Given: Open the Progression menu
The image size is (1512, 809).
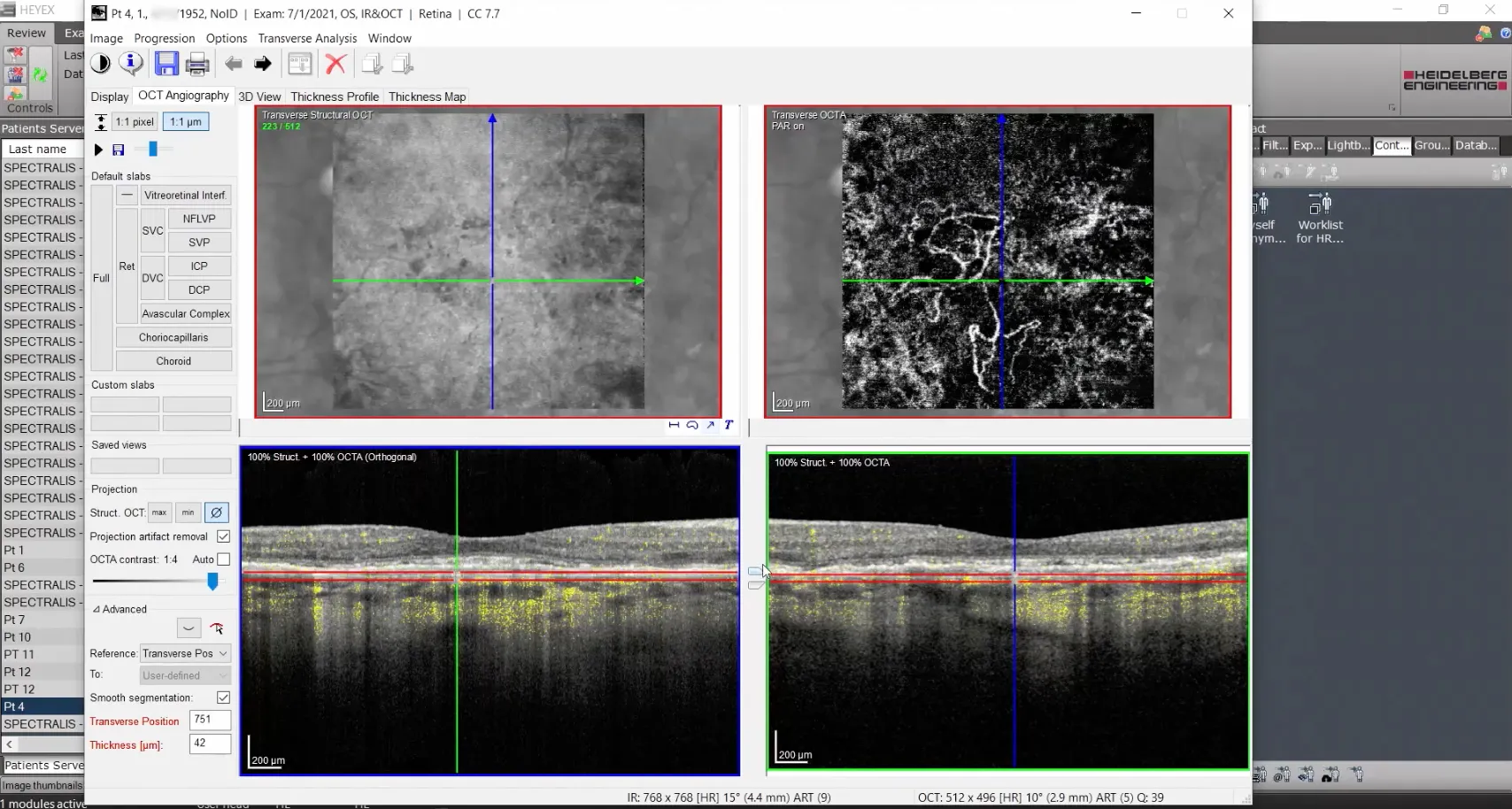Looking at the screenshot, I should click(x=165, y=38).
